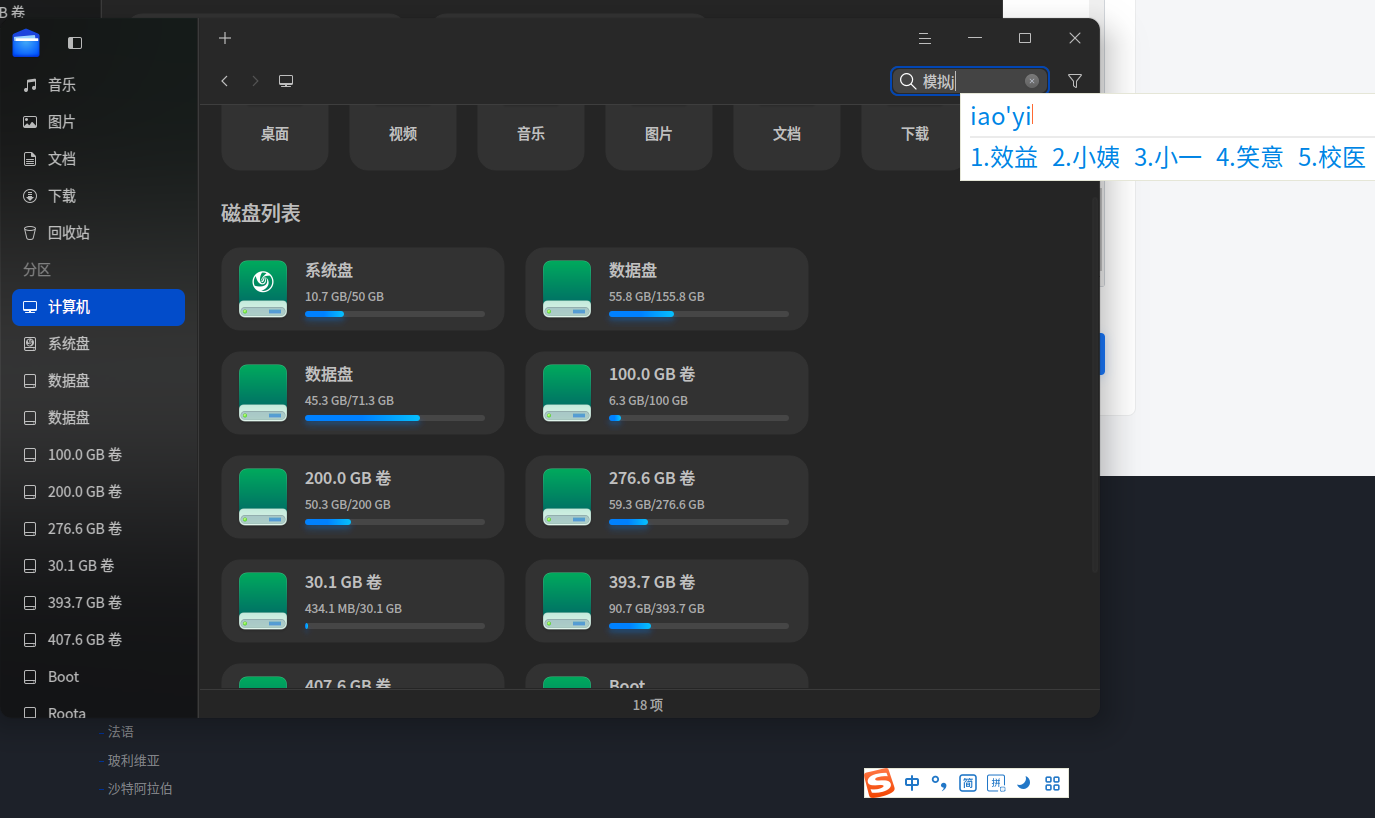
Task: Open the 30.1 GB 卷 disk card icon
Action: tap(263, 601)
